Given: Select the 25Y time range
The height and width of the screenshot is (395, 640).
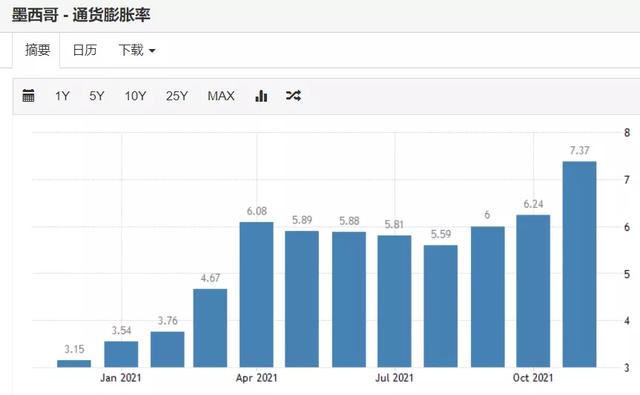Looking at the screenshot, I should click(177, 96).
